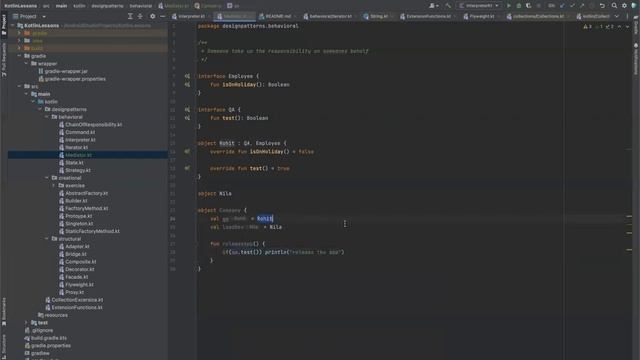640x360 pixels.
Task: Click override gutter icon beside isOnHoliday() = false
Action: pos(187,151)
